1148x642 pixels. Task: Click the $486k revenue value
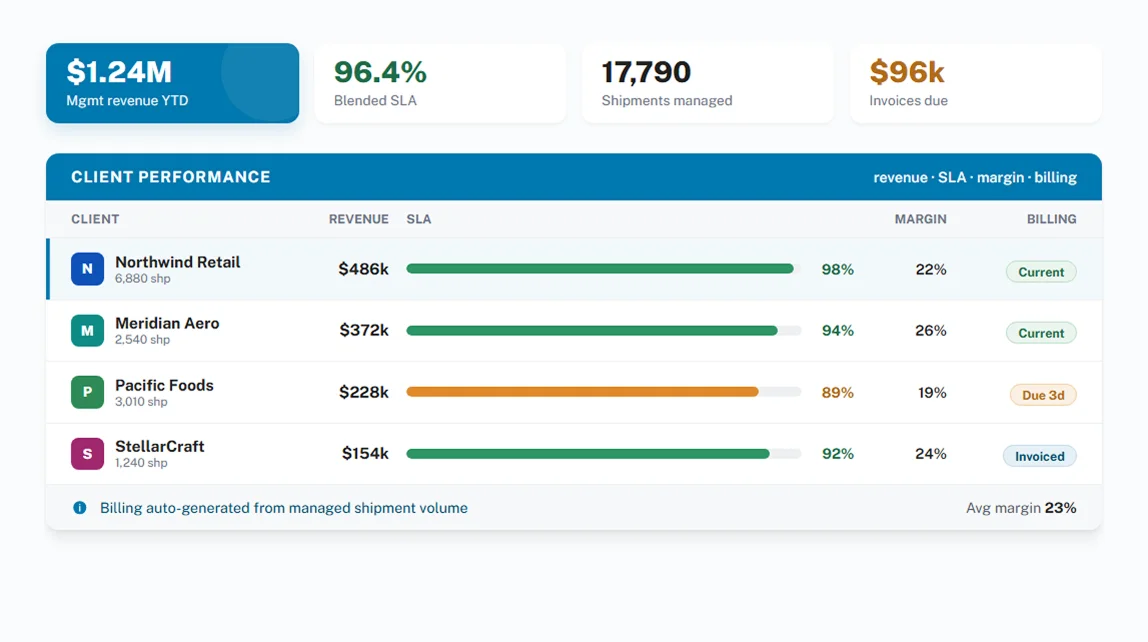(x=363, y=269)
